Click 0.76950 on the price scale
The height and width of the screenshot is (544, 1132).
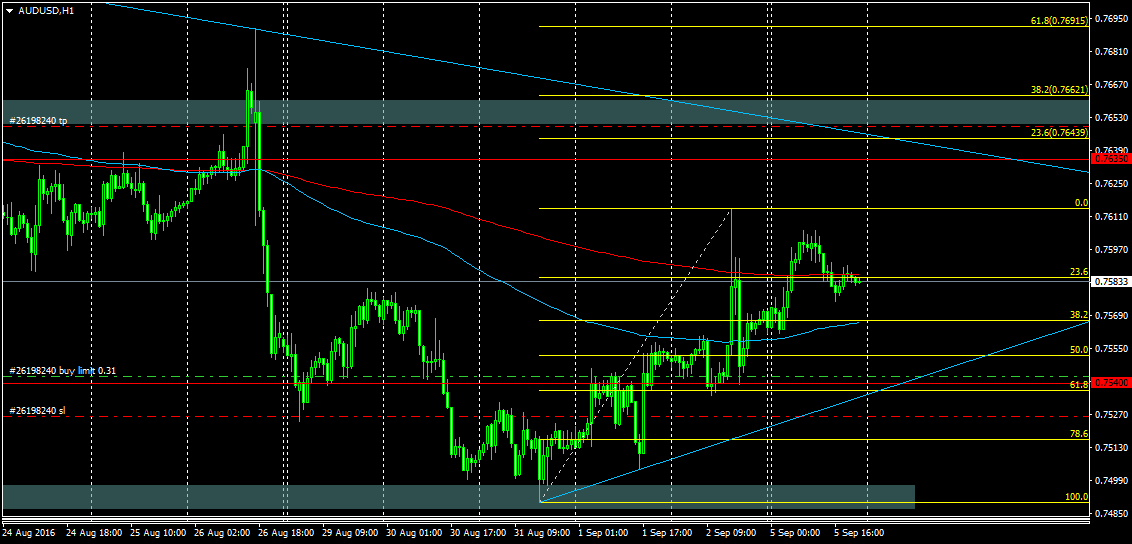(1110, 18)
